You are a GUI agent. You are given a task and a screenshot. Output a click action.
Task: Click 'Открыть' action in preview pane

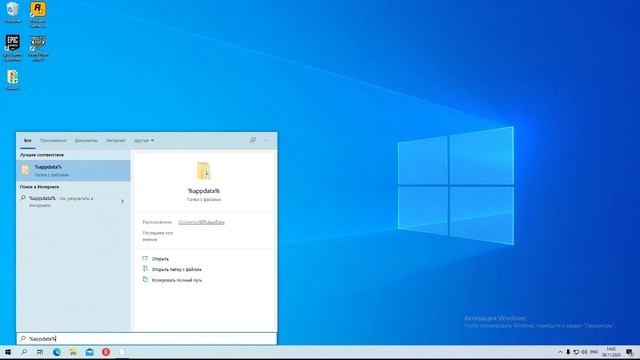tap(160, 259)
